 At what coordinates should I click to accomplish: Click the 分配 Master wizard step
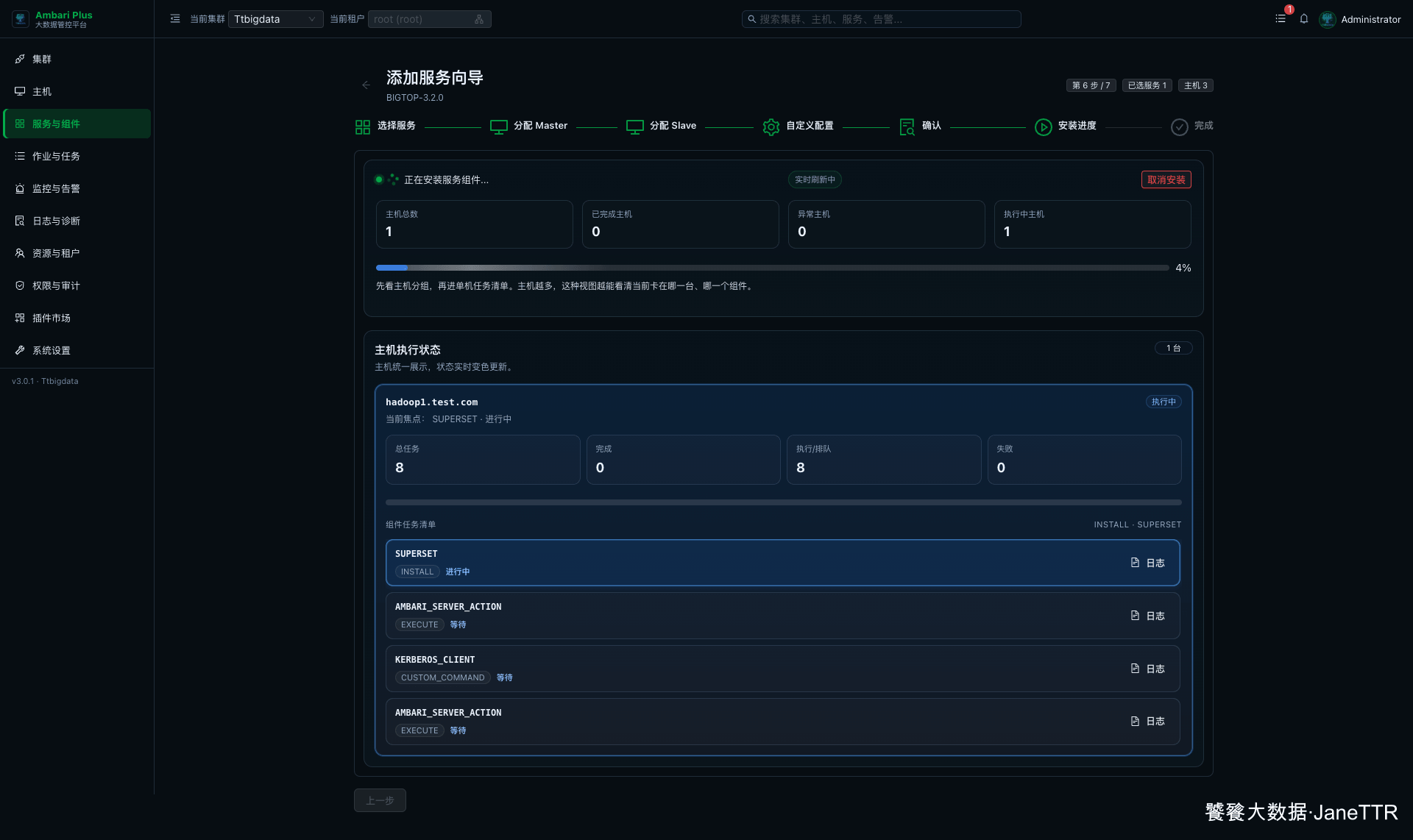point(528,127)
